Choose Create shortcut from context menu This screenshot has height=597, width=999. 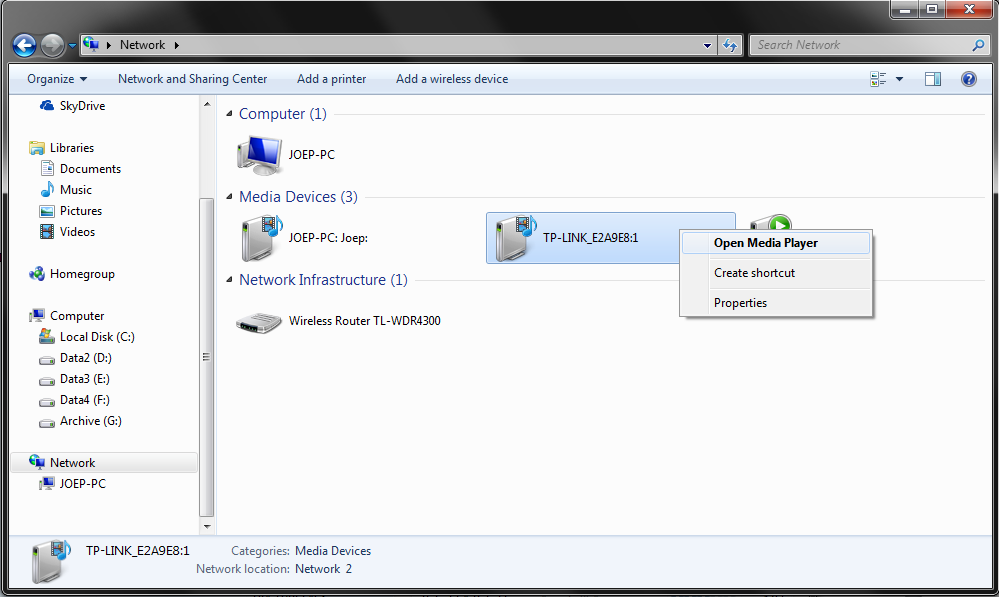(775, 273)
